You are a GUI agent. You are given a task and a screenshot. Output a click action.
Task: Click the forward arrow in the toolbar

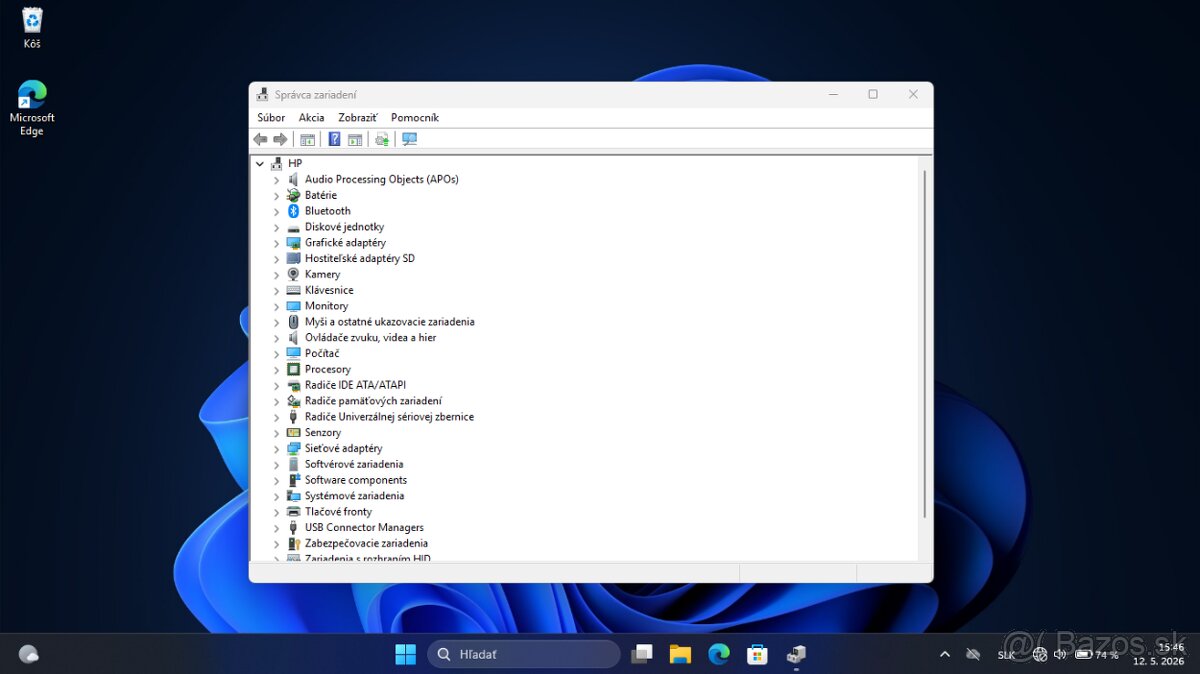pyautogui.click(x=280, y=139)
